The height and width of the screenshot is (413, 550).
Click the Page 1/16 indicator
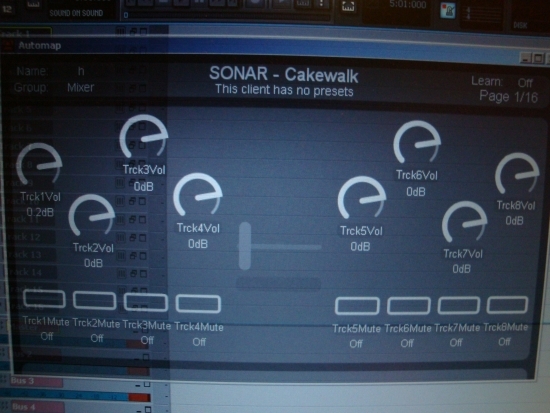(508, 96)
